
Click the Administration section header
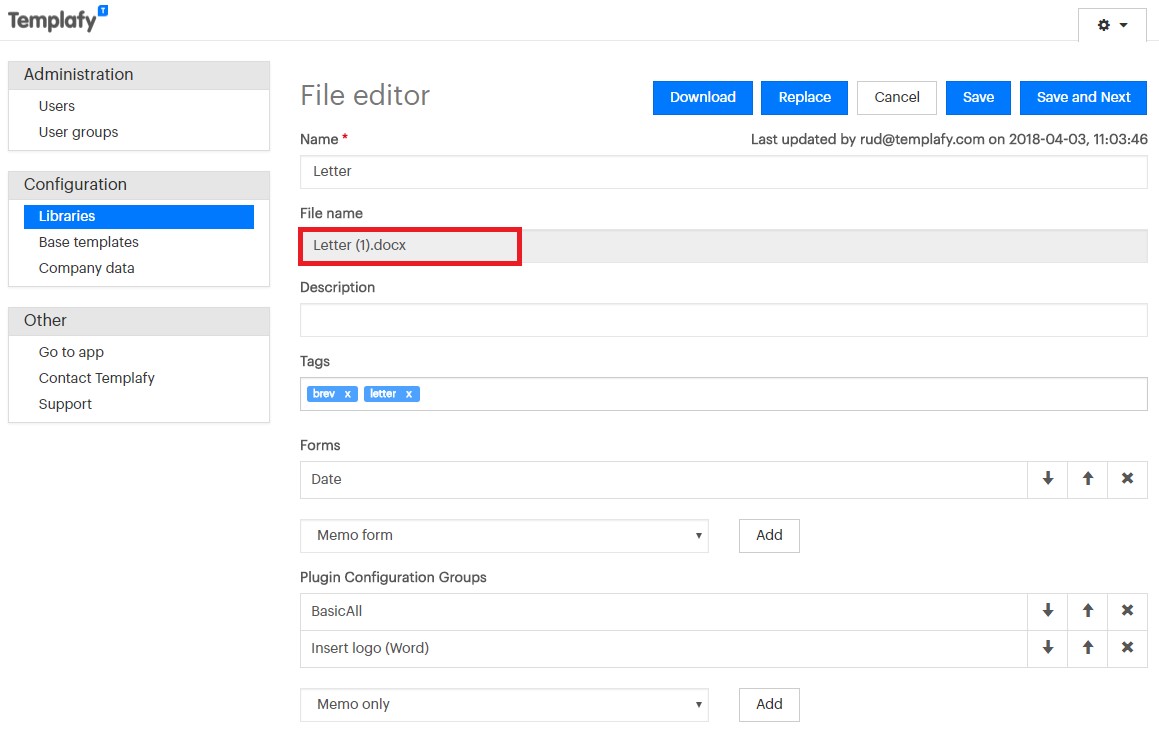[x=139, y=75]
